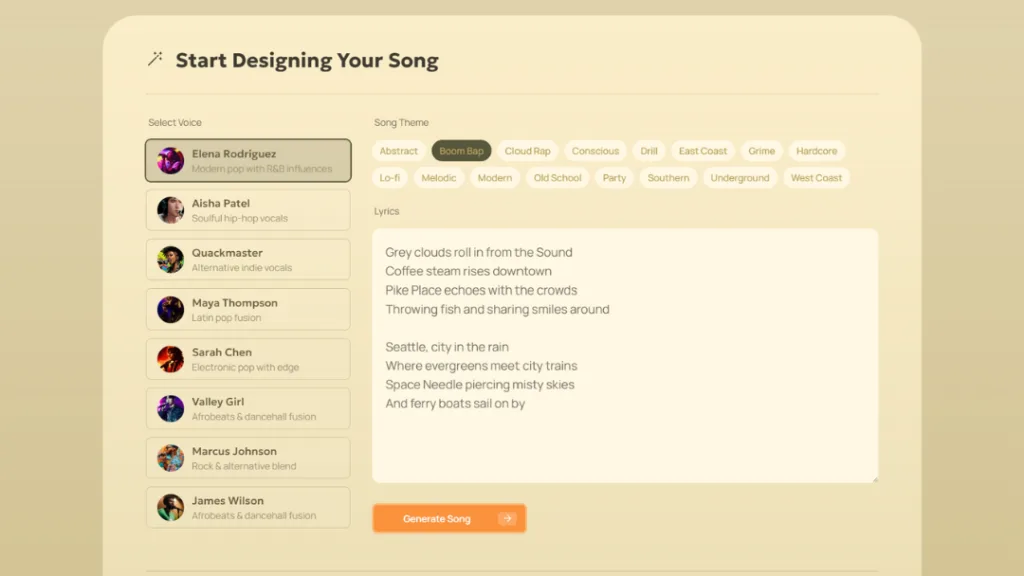Choose the Aisha Patel voice name
This screenshot has width=1024, height=576.
[221, 203]
